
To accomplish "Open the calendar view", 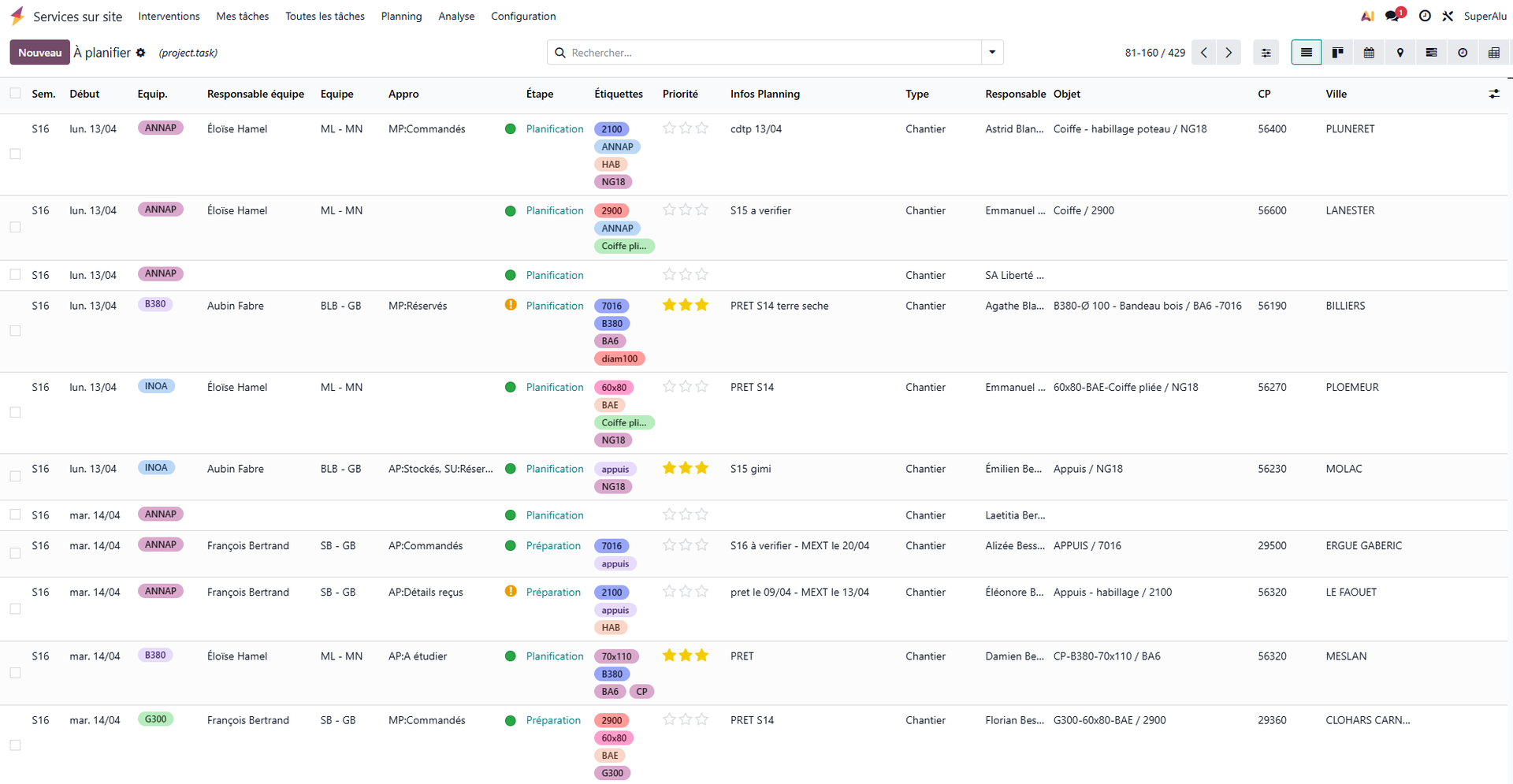I will (x=1369, y=53).
